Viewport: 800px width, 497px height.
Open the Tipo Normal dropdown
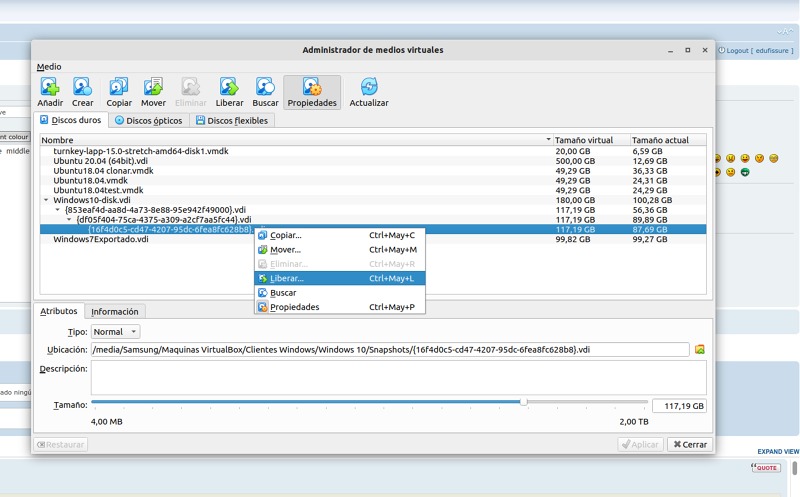[115, 331]
